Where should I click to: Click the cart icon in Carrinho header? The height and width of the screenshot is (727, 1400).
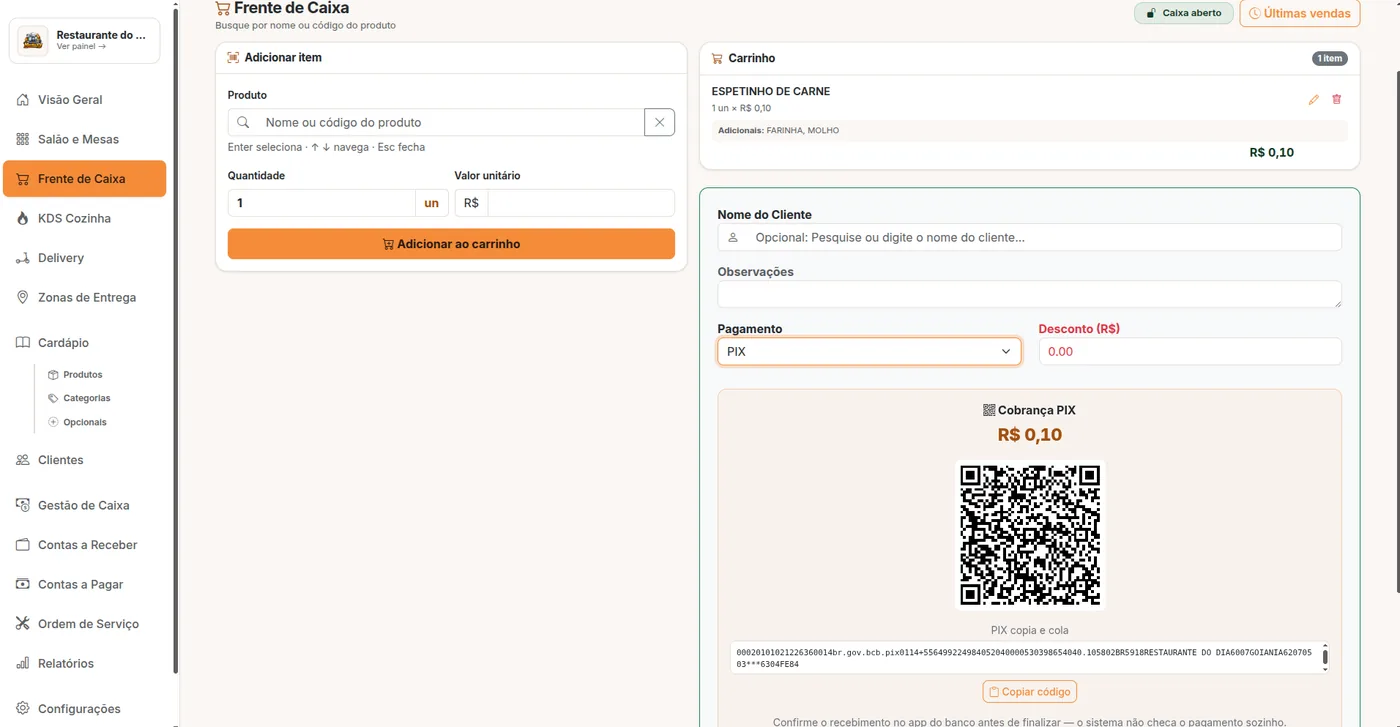[717, 58]
